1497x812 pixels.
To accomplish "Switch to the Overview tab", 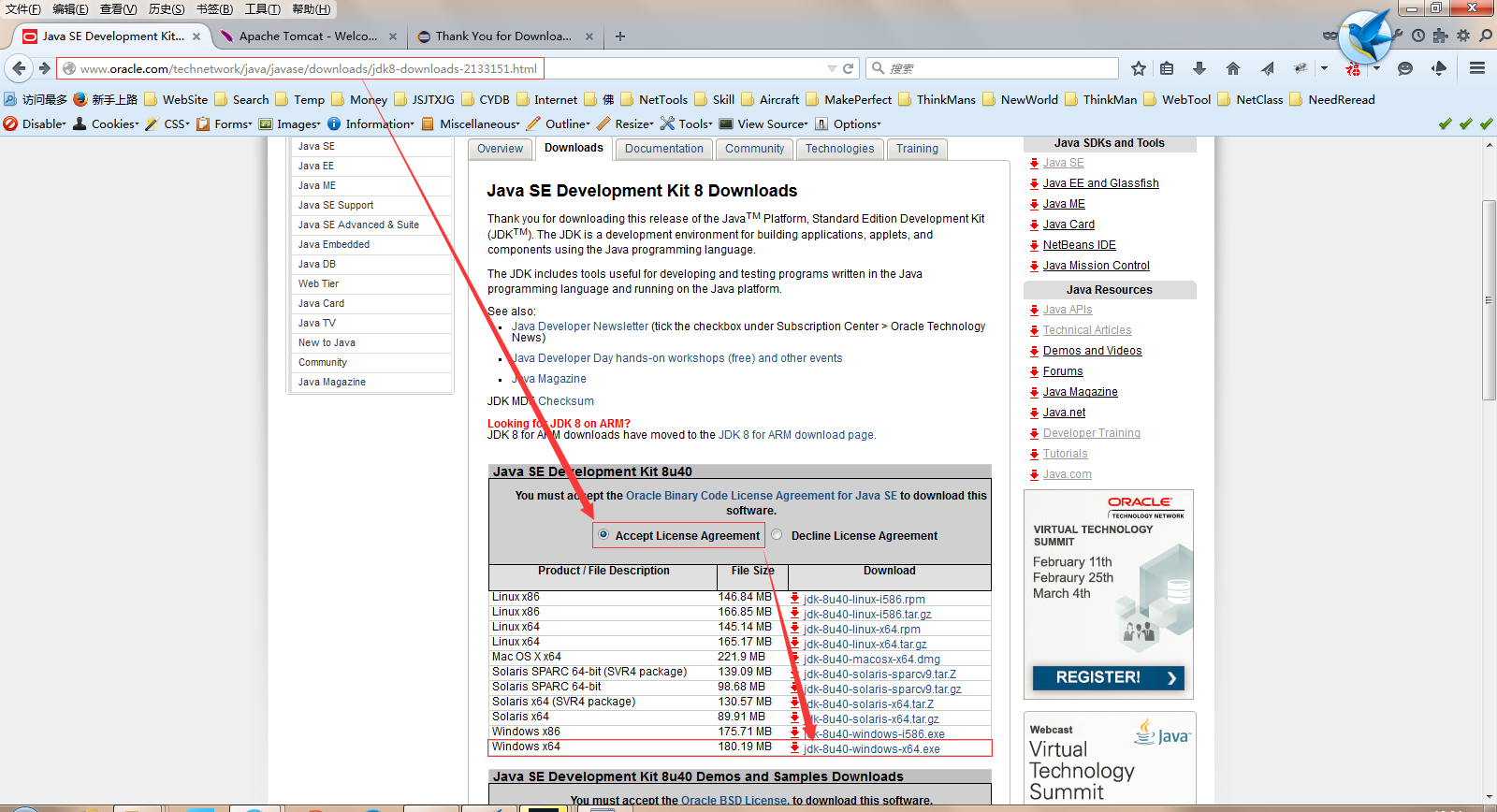I will click(500, 149).
